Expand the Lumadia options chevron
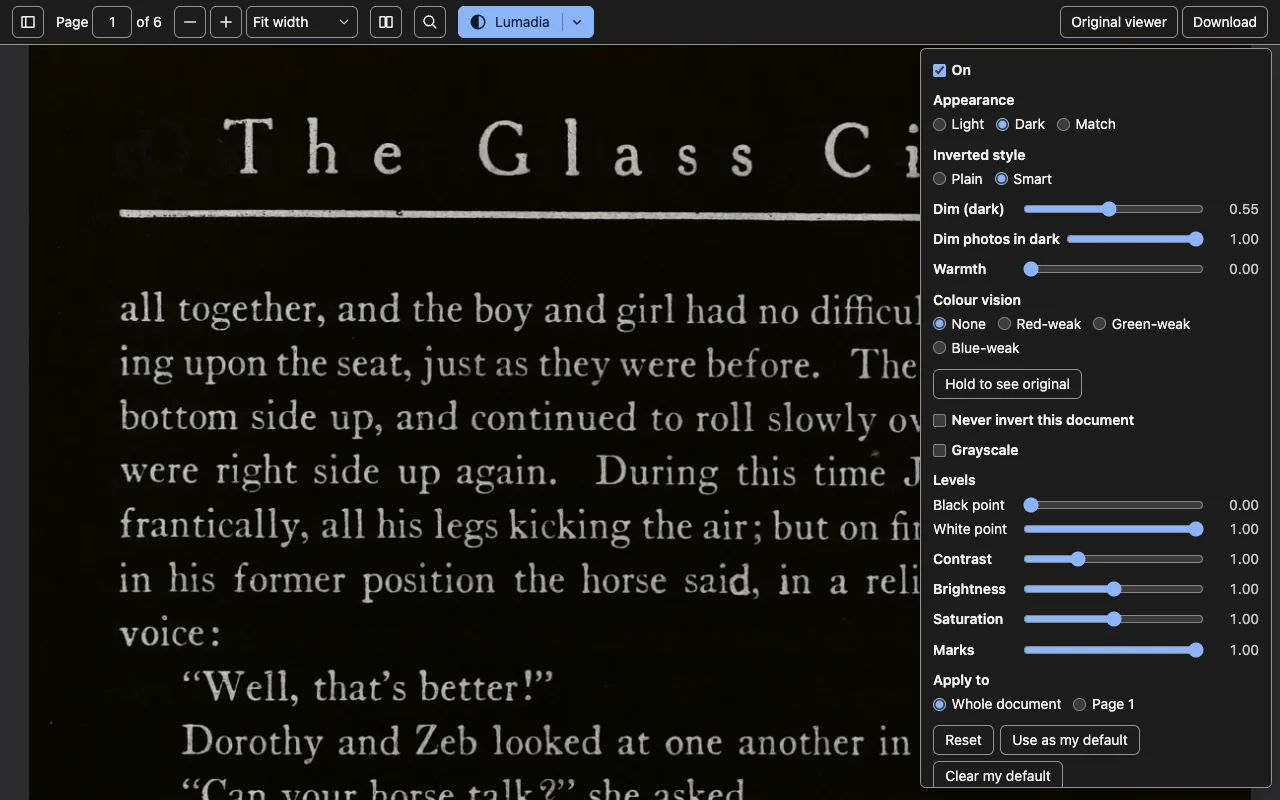Image resolution: width=1280 pixels, height=800 pixels. (577, 22)
